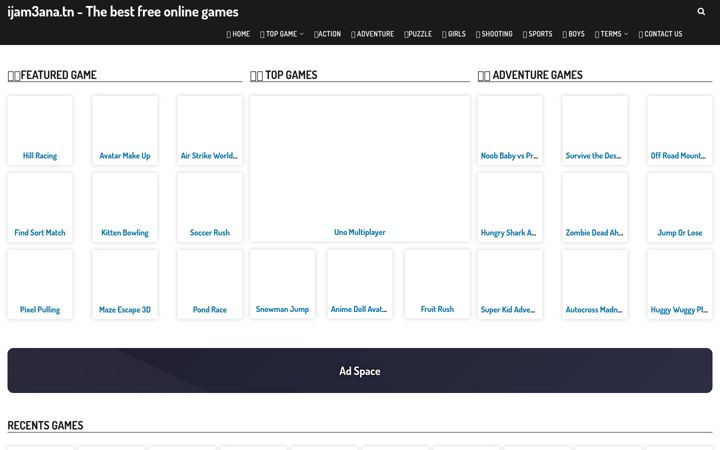720x450 pixels.
Task: Open the Pond Race game
Action: tap(209, 285)
